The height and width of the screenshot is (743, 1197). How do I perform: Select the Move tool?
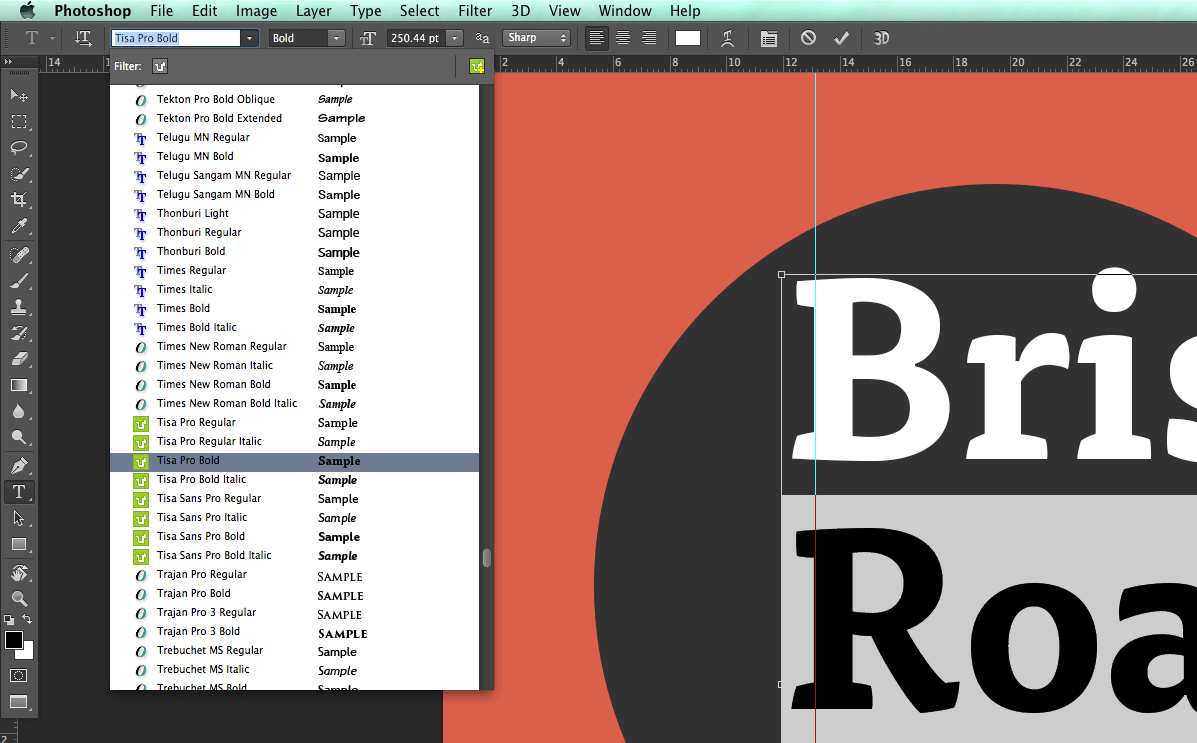click(19, 95)
